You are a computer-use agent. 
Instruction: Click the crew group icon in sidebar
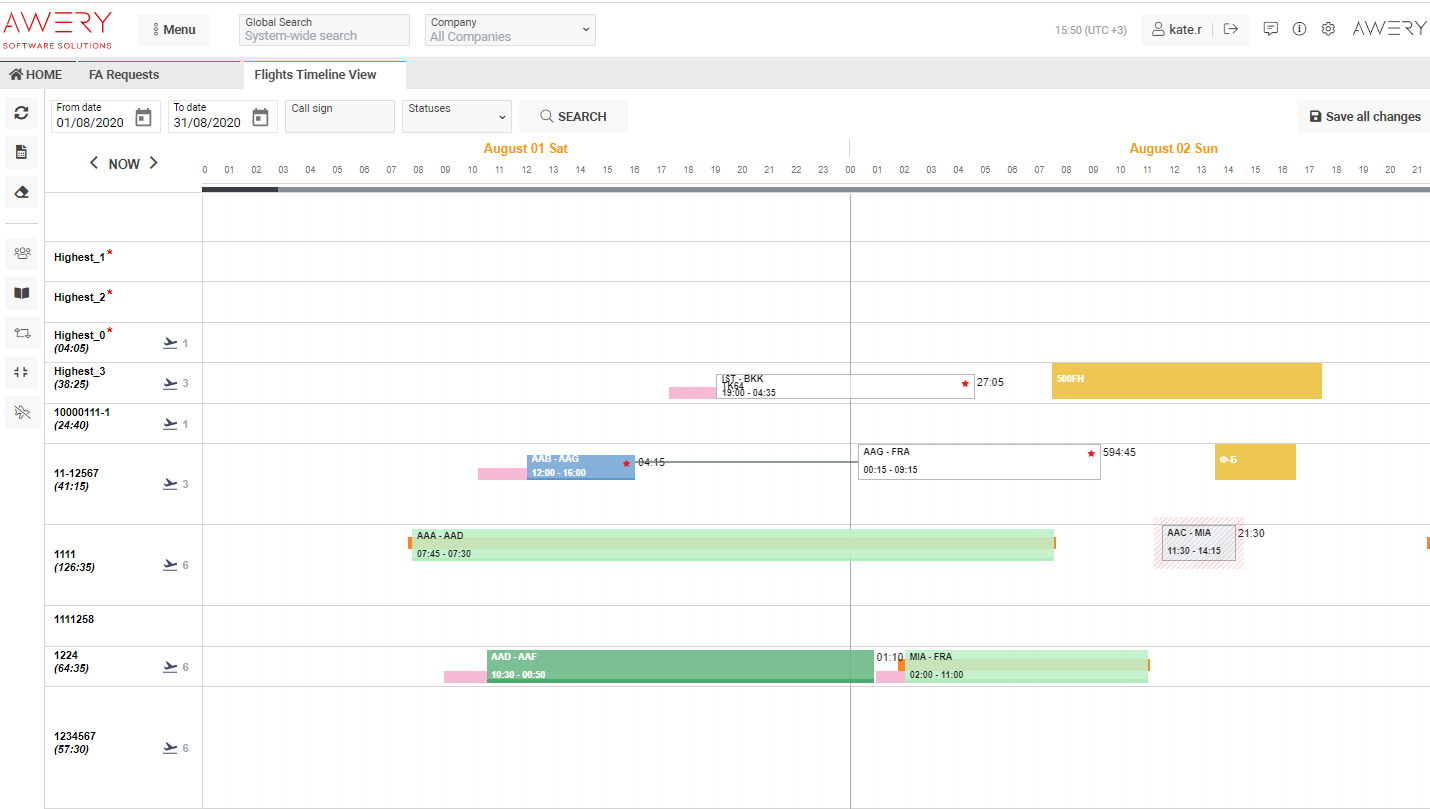point(22,253)
